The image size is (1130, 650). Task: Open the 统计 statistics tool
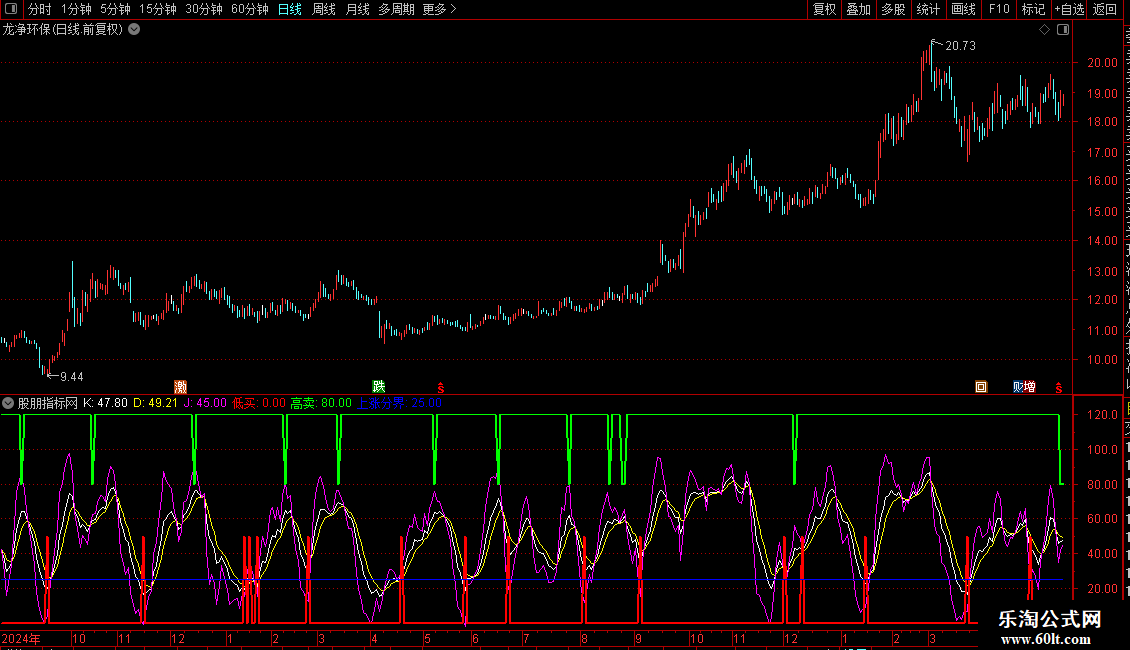[928, 9]
